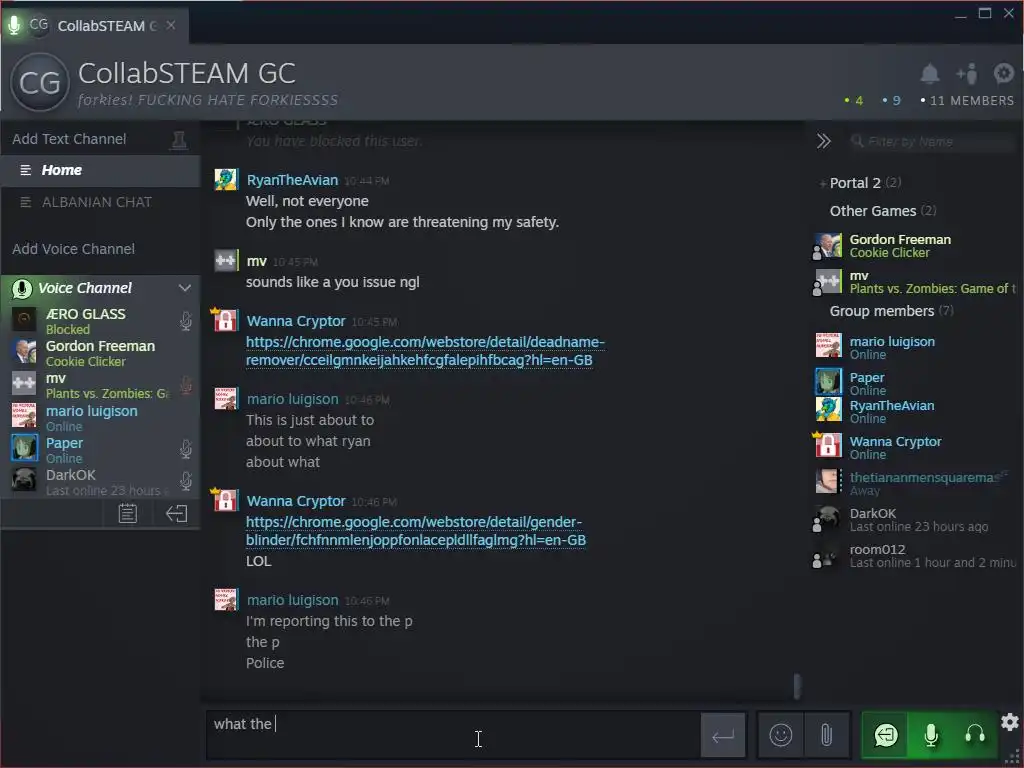
Task: Click the Filter by Name search field
Action: pyautogui.click(x=933, y=141)
